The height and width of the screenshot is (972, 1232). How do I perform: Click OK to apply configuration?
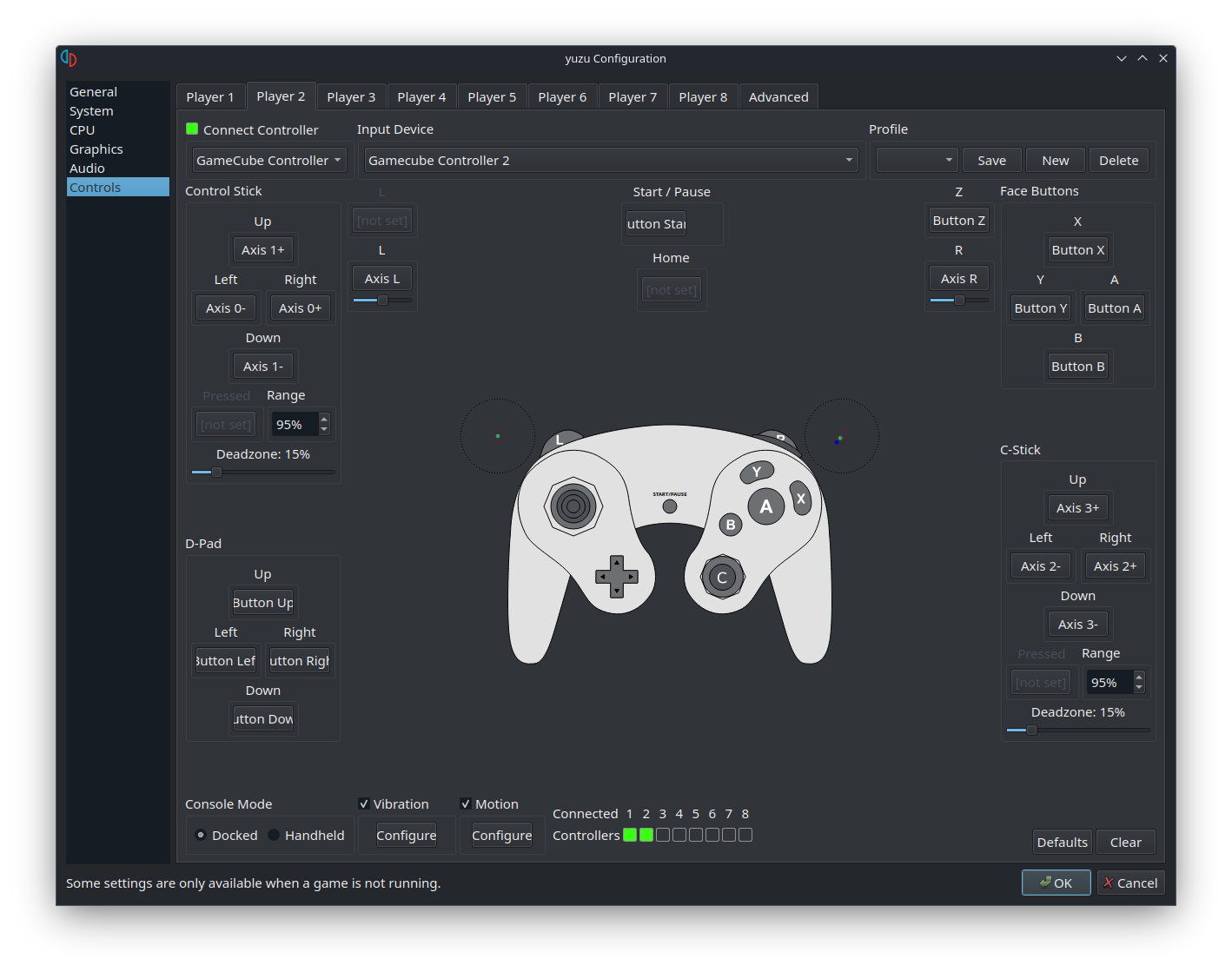pos(1056,883)
